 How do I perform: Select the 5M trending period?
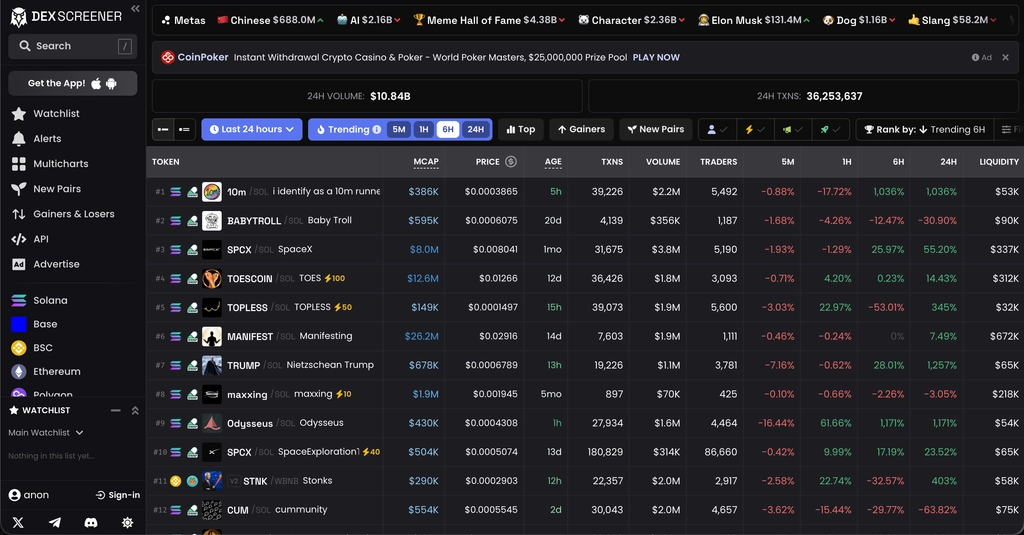coord(399,129)
